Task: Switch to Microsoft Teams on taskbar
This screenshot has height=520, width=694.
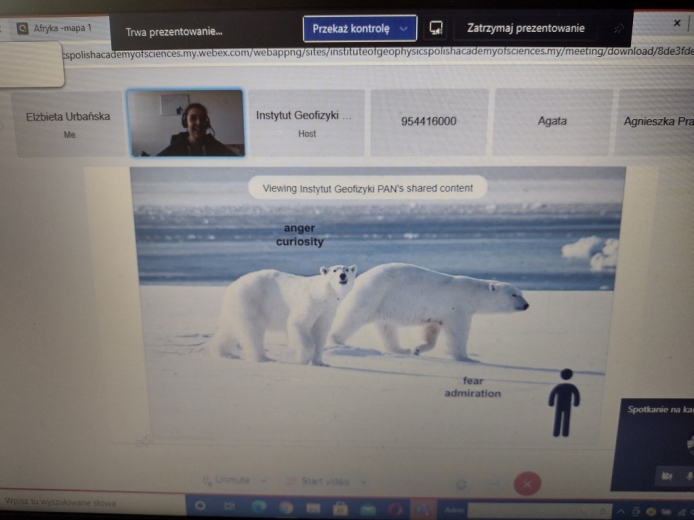Action: [423, 510]
